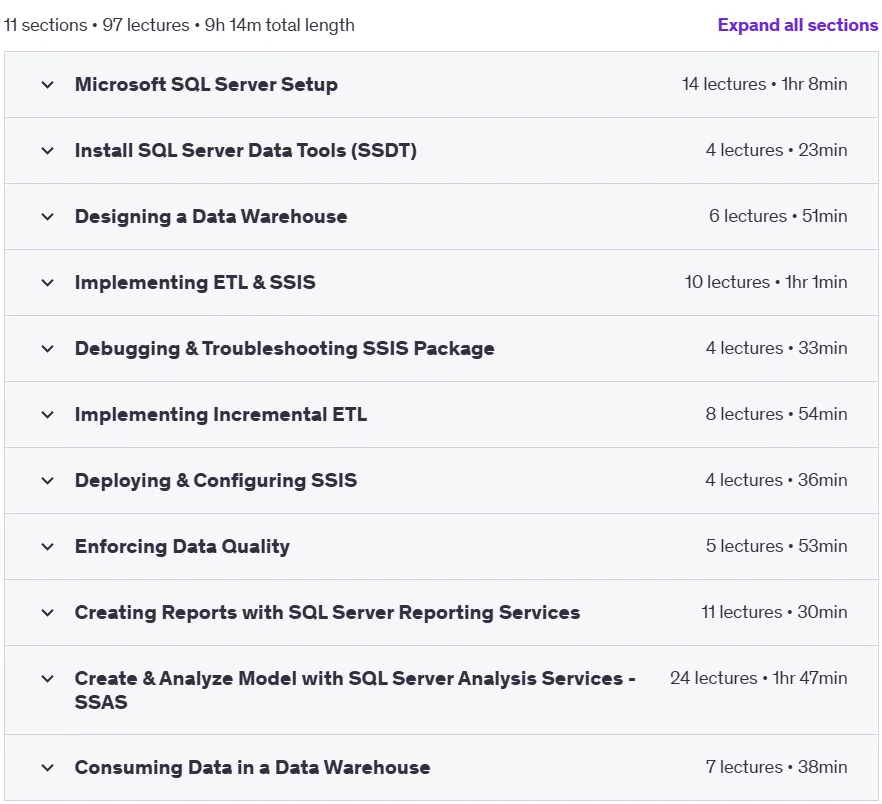Image resolution: width=882 pixels, height=804 pixels.
Task: Open Implementing Incremental ETL section title
Action: click(x=220, y=415)
